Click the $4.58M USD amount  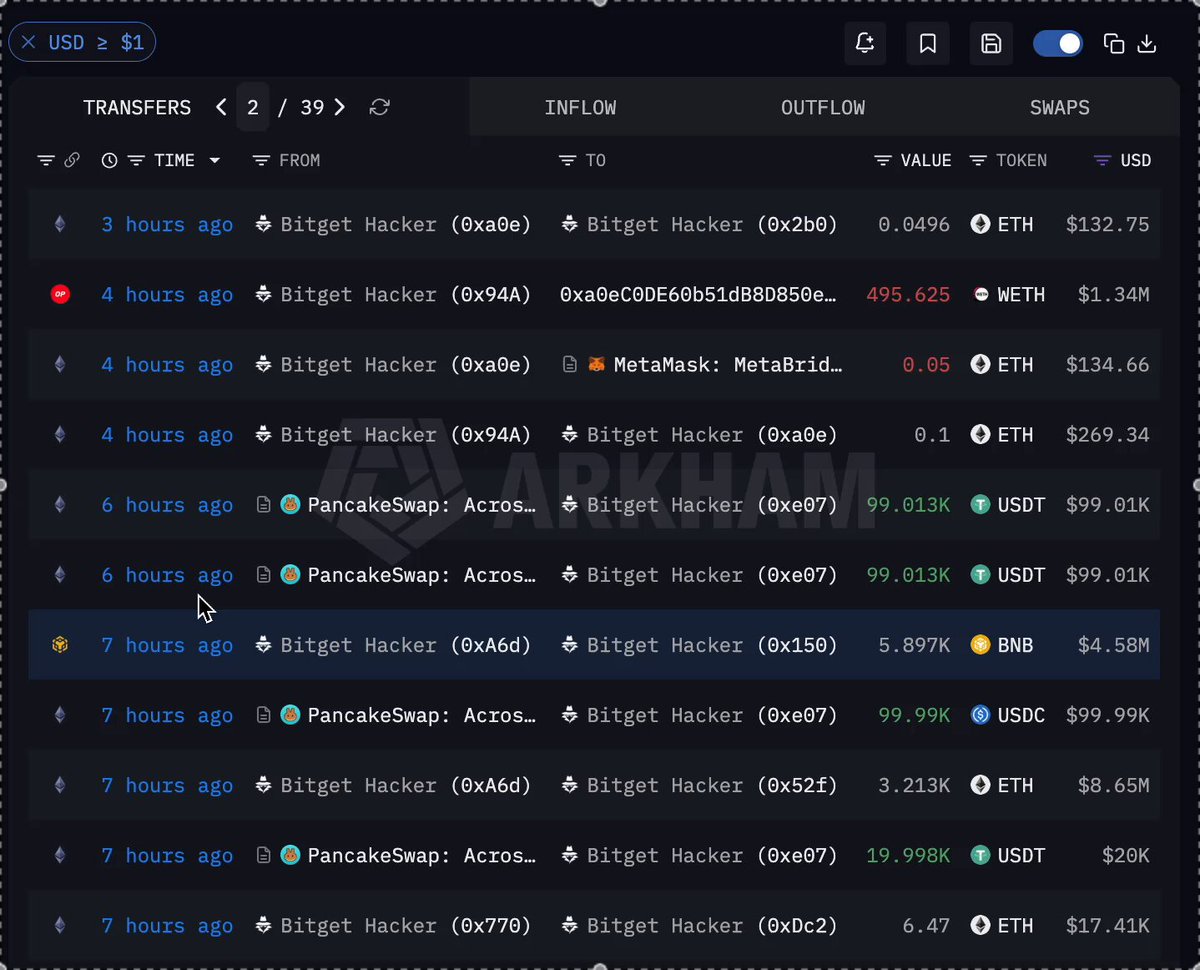click(x=1114, y=645)
